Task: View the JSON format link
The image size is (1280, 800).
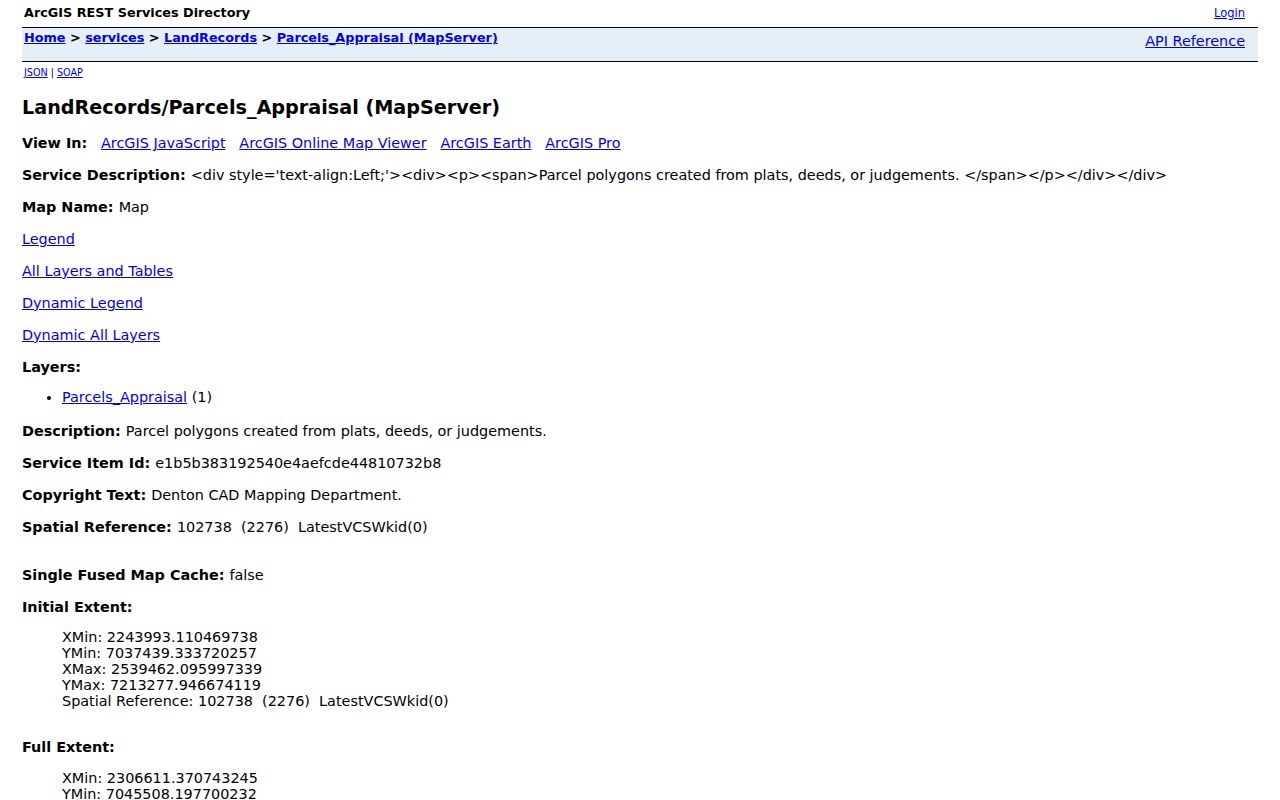Action: (x=36, y=72)
